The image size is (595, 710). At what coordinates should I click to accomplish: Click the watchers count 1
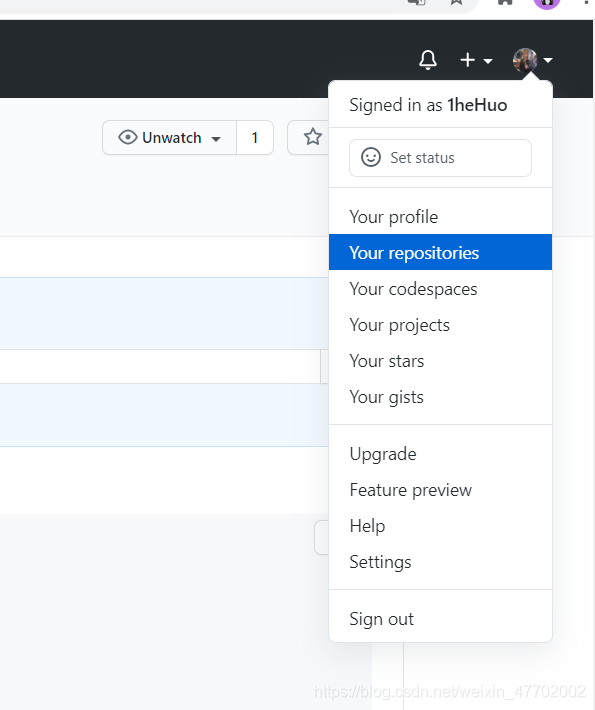click(255, 138)
